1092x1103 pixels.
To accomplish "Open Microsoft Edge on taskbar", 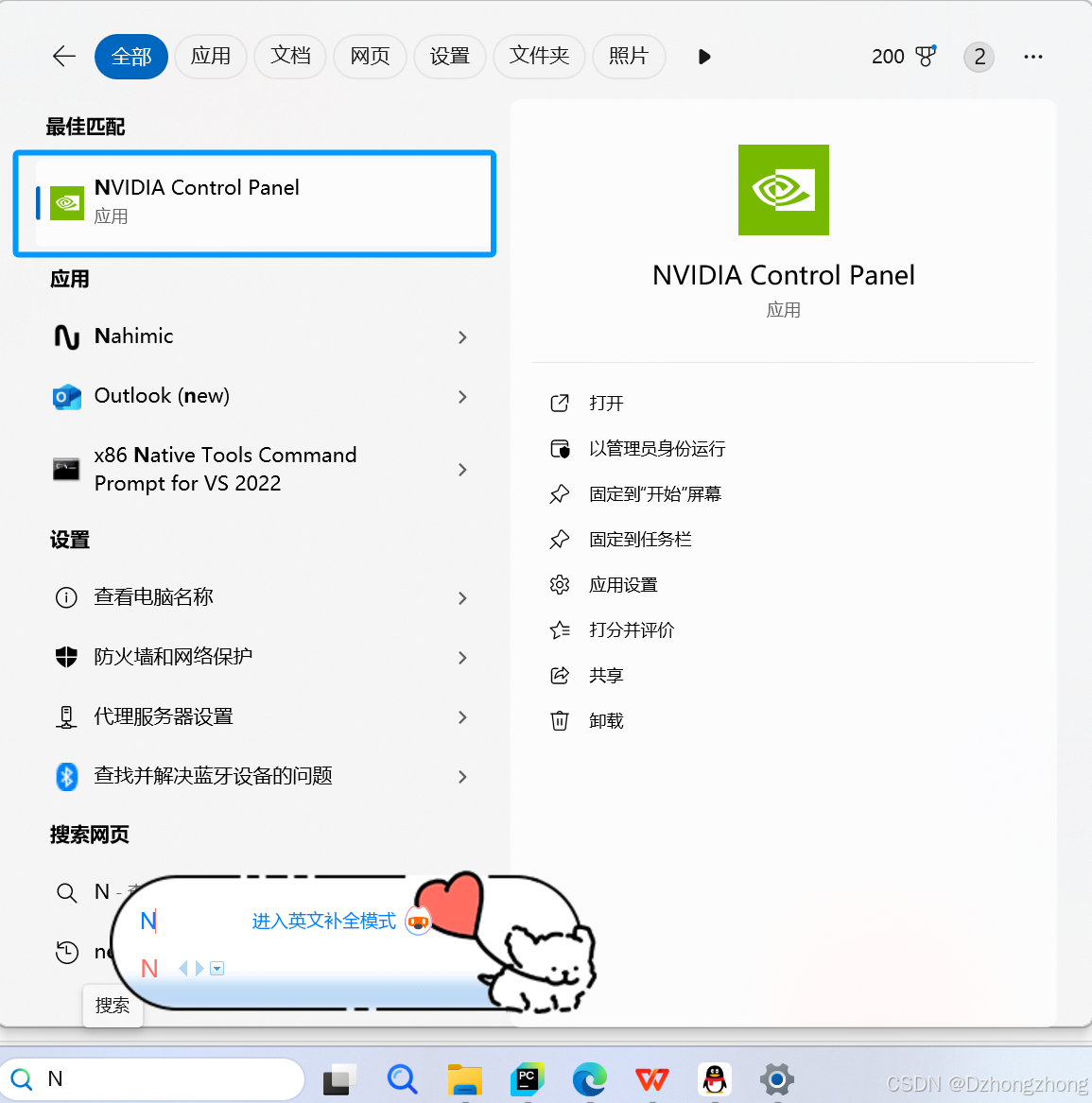I will (590, 1079).
